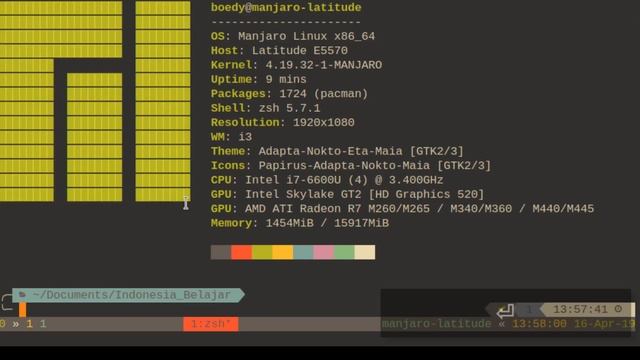
Task: Click the Uptime: 9 mins line
Action: (258, 79)
